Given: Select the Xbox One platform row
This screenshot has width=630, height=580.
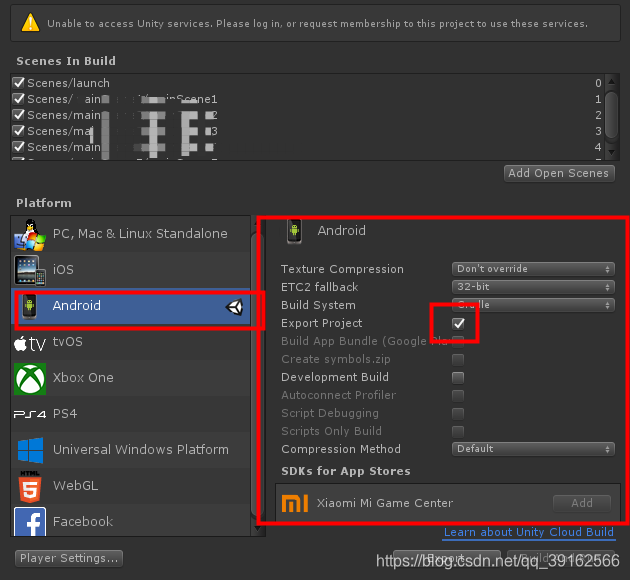Looking at the screenshot, I should [x=131, y=378].
